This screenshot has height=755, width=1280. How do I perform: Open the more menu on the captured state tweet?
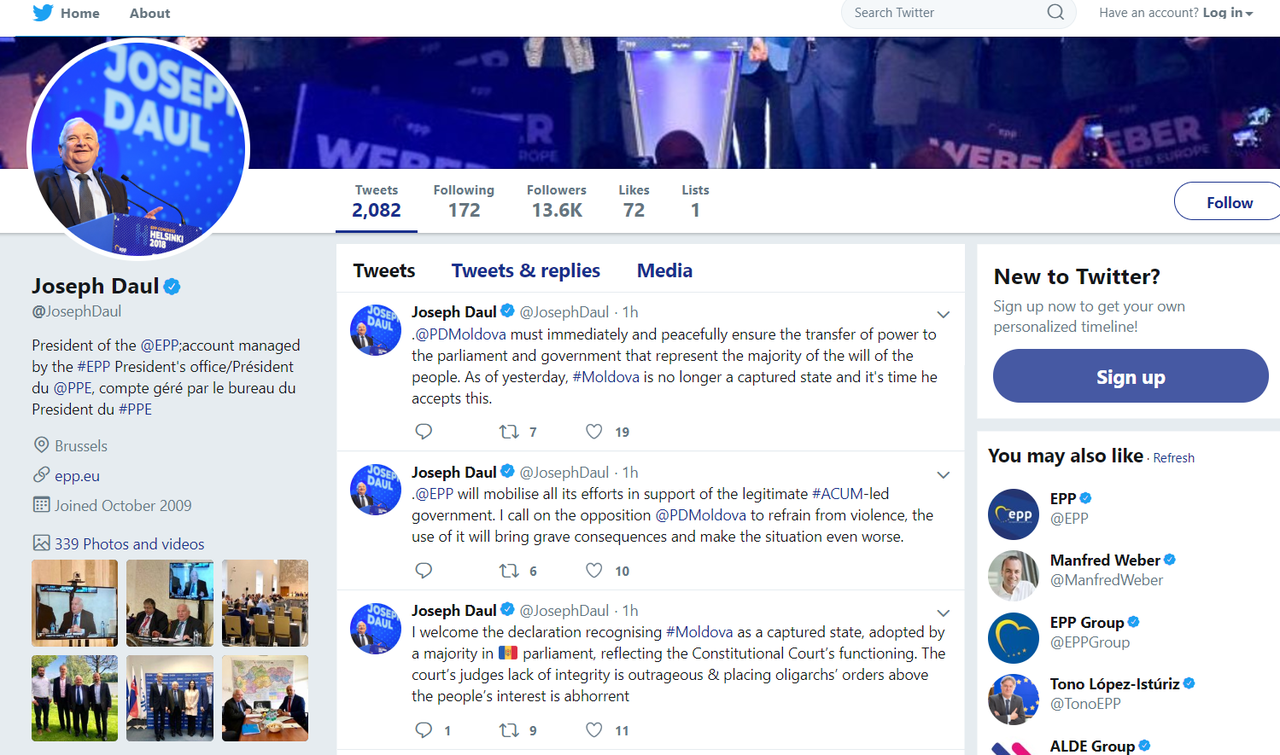(942, 612)
